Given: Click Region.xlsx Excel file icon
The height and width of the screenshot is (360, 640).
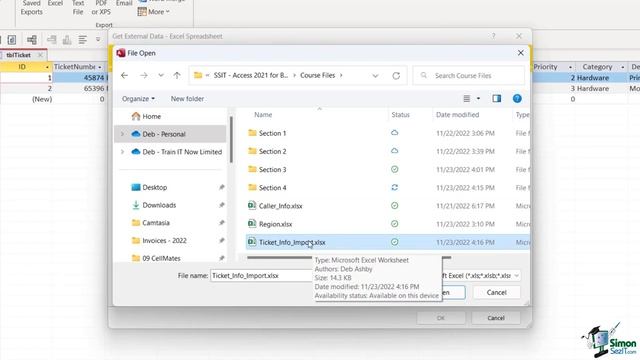Looking at the screenshot, I should [252, 224].
